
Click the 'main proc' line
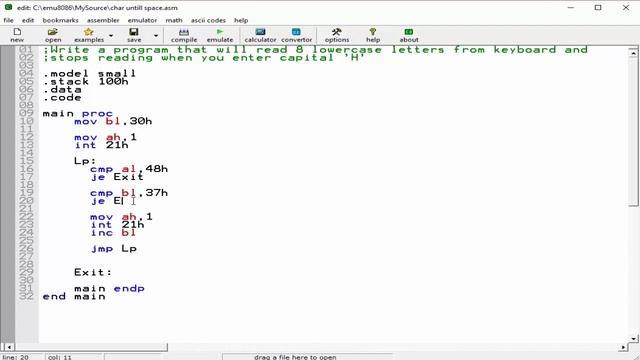coord(78,113)
